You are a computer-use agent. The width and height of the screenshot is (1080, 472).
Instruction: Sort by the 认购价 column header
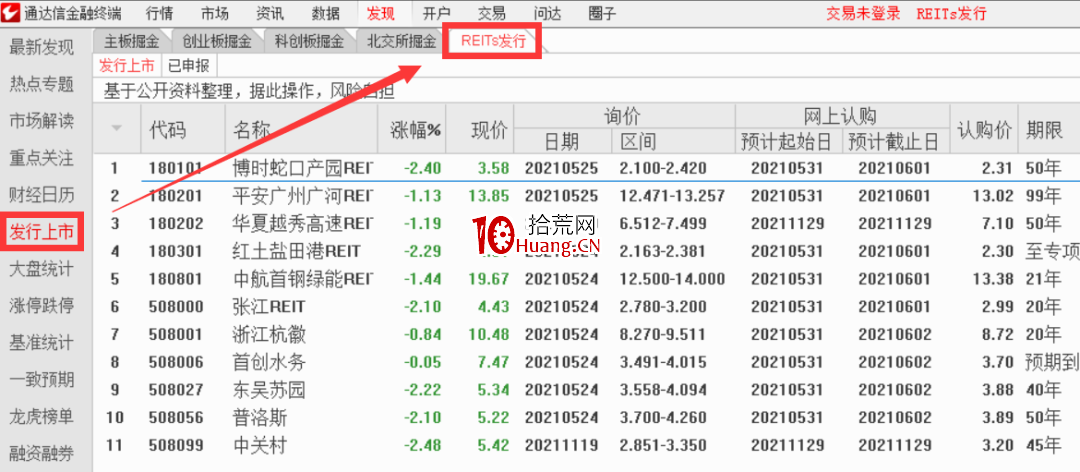984,130
